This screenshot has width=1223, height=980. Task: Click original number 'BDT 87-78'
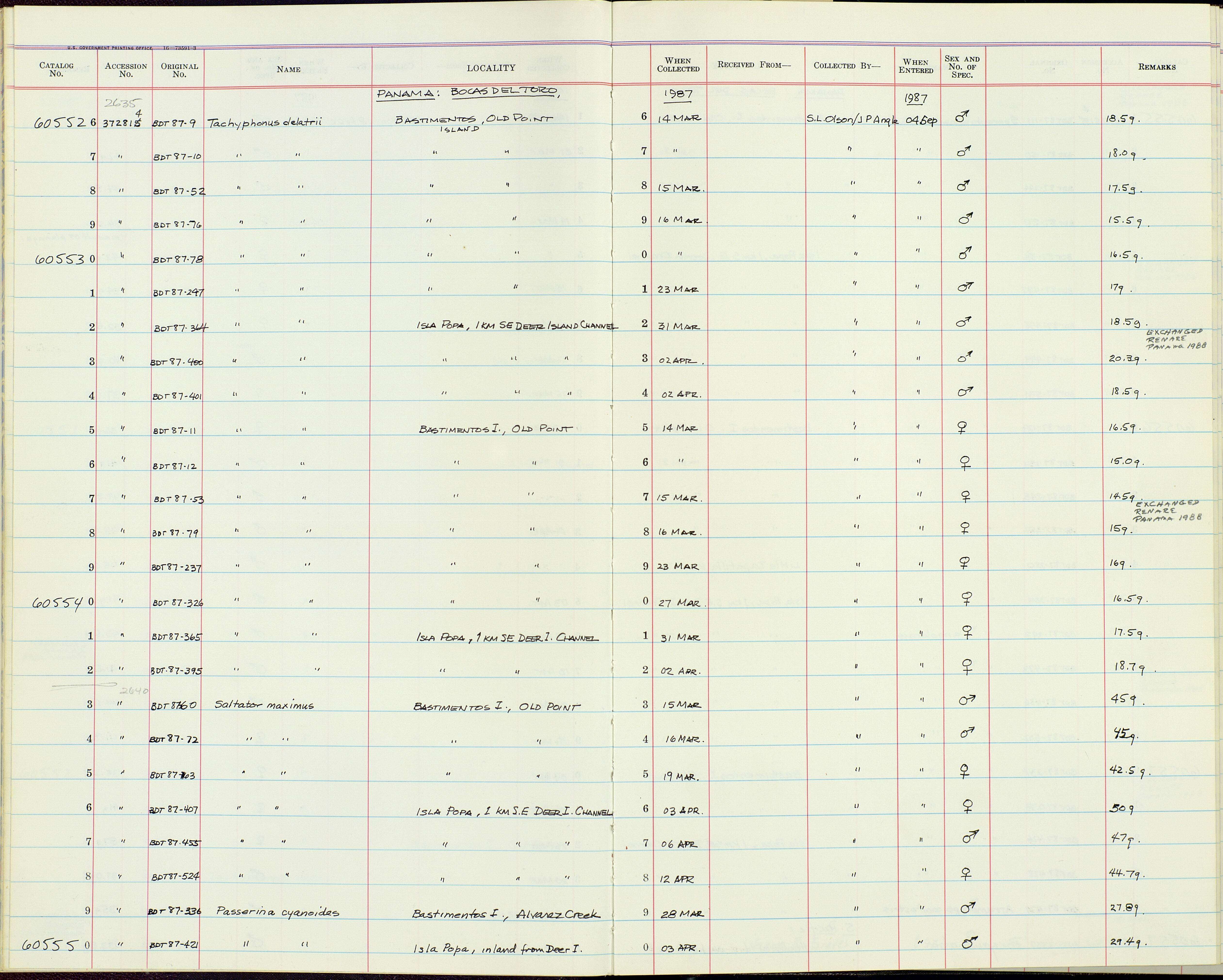[x=178, y=260]
